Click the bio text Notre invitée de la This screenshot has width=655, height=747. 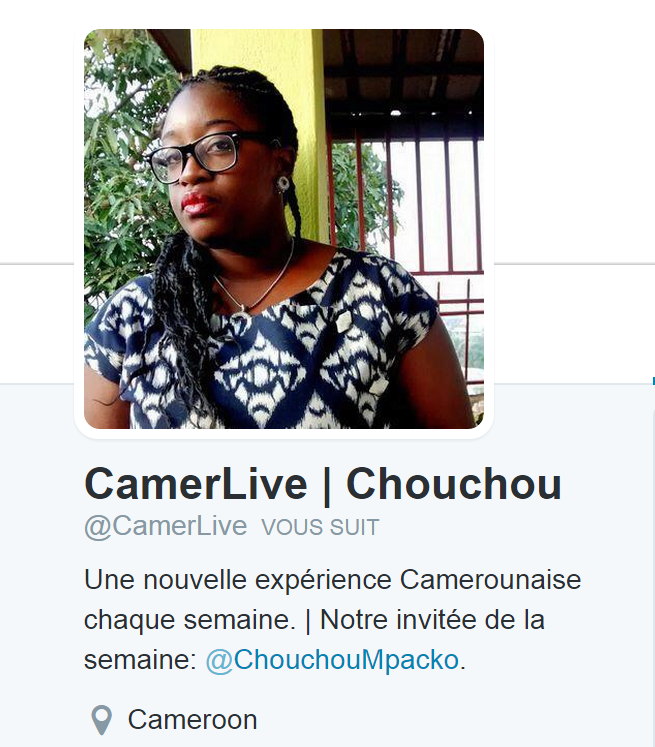[432, 620]
